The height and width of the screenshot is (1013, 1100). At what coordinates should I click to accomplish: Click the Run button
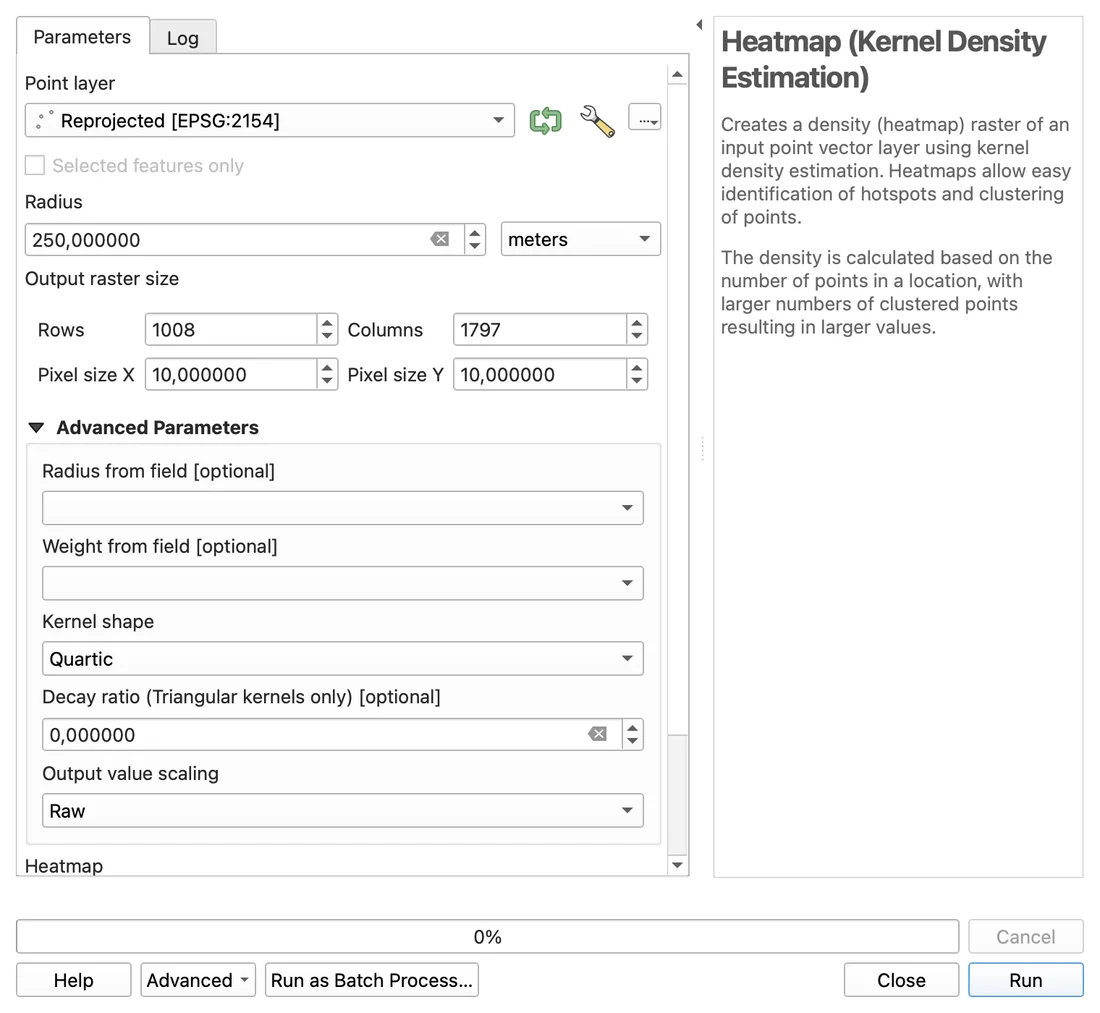pos(1026,980)
